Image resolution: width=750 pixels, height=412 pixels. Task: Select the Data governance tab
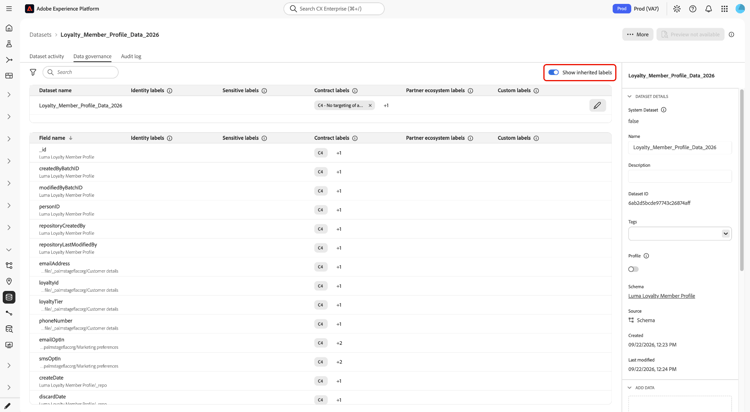[92, 56]
